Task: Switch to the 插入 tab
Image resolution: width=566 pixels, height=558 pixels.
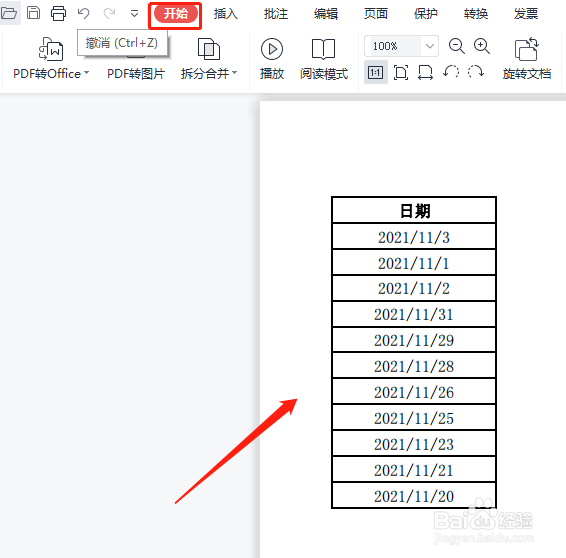Action: (226, 14)
